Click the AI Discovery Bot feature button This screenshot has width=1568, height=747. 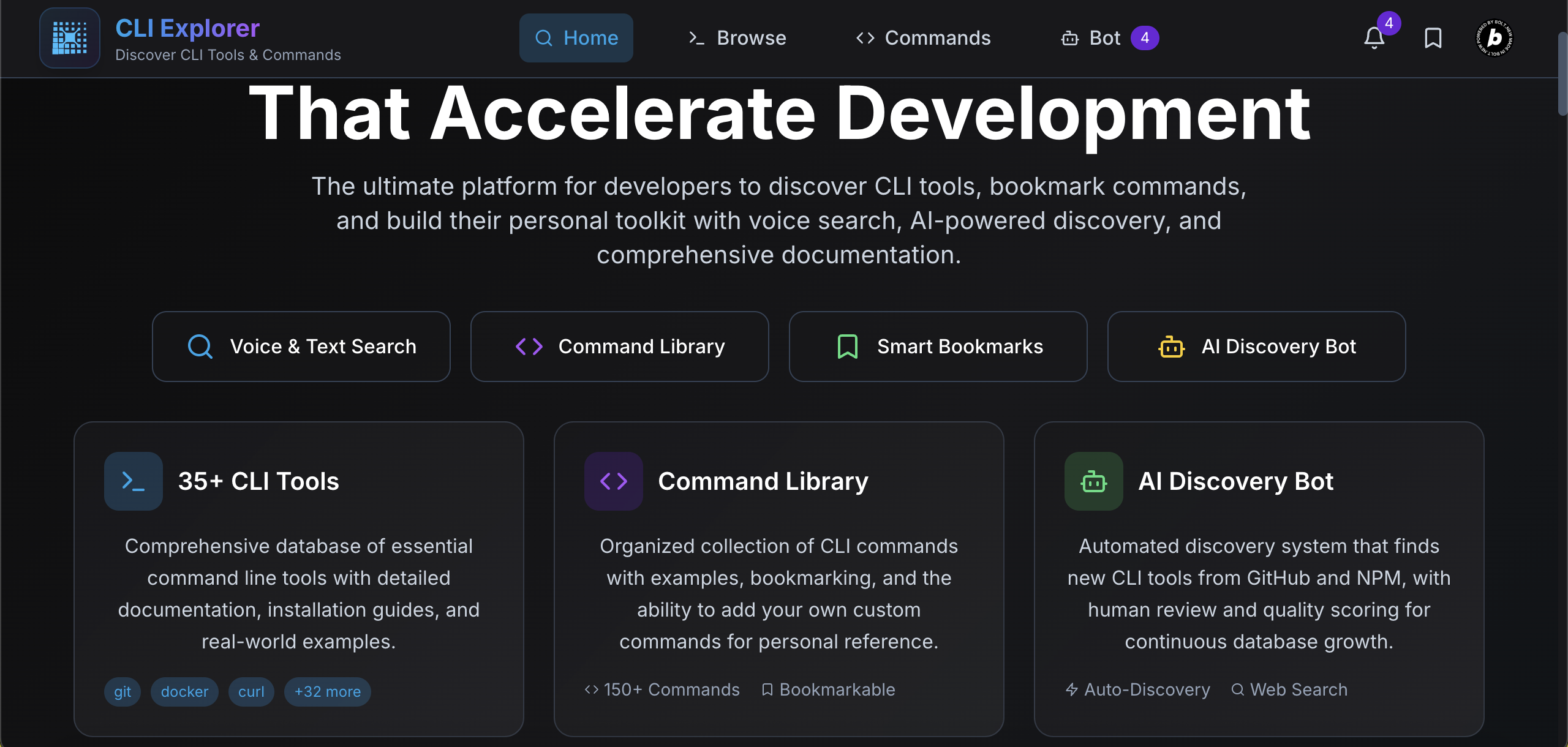[x=1256, y=347]
